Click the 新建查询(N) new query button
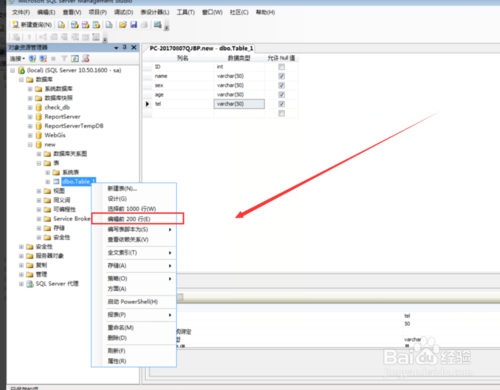This screenshot has height=390, width=500. point(32,25)
